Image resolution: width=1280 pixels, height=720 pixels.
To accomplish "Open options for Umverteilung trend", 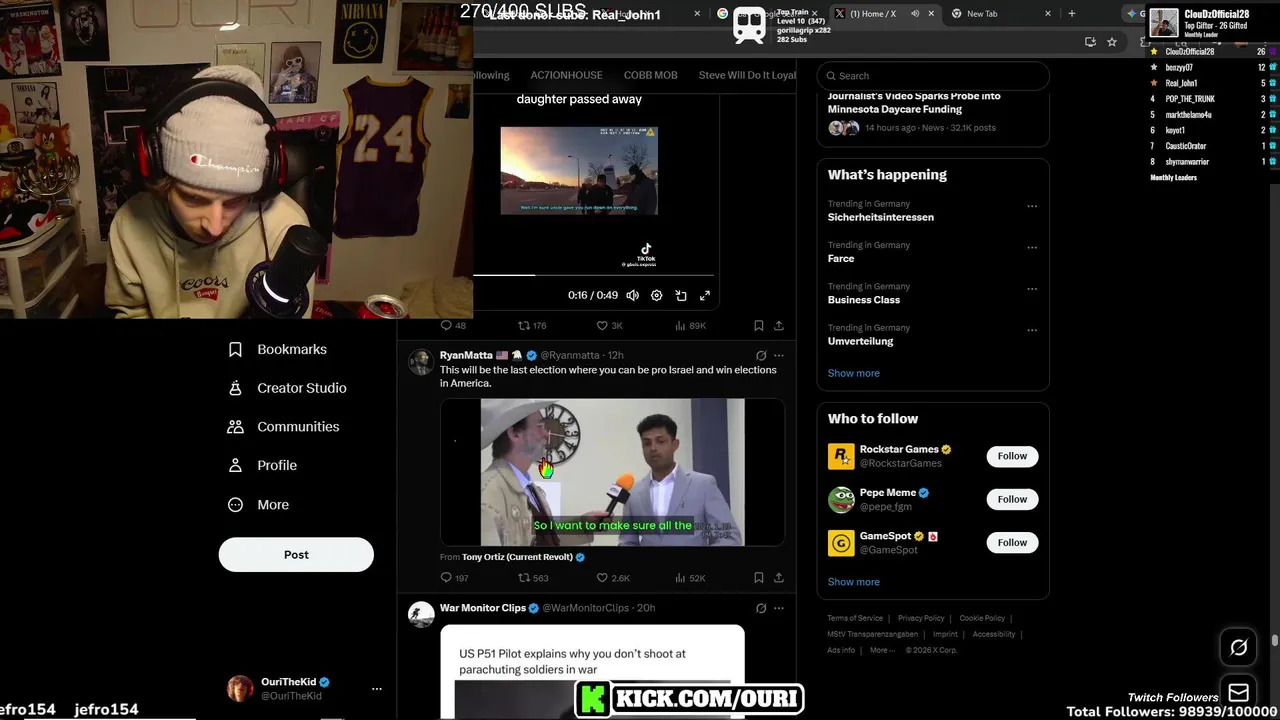I will [1032, 331].
